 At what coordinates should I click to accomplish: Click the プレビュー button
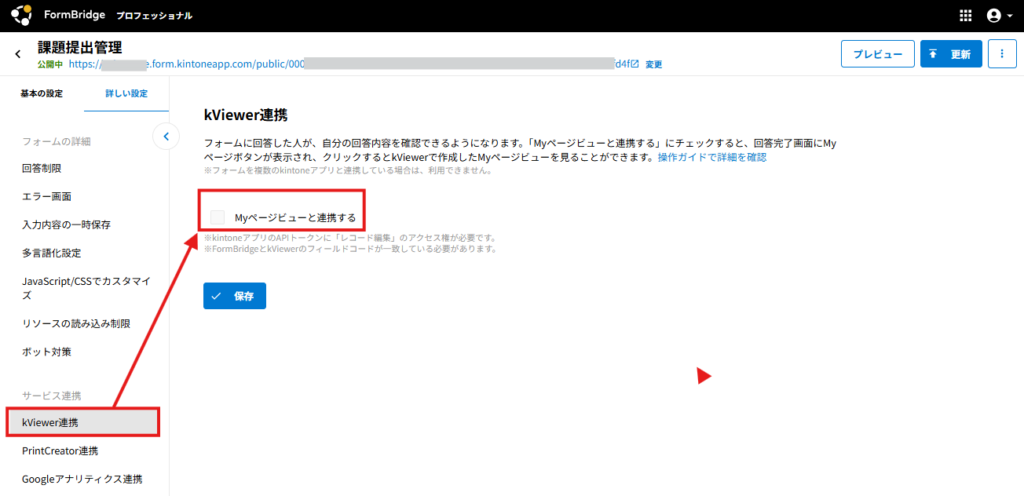click(x=877, y=54)
